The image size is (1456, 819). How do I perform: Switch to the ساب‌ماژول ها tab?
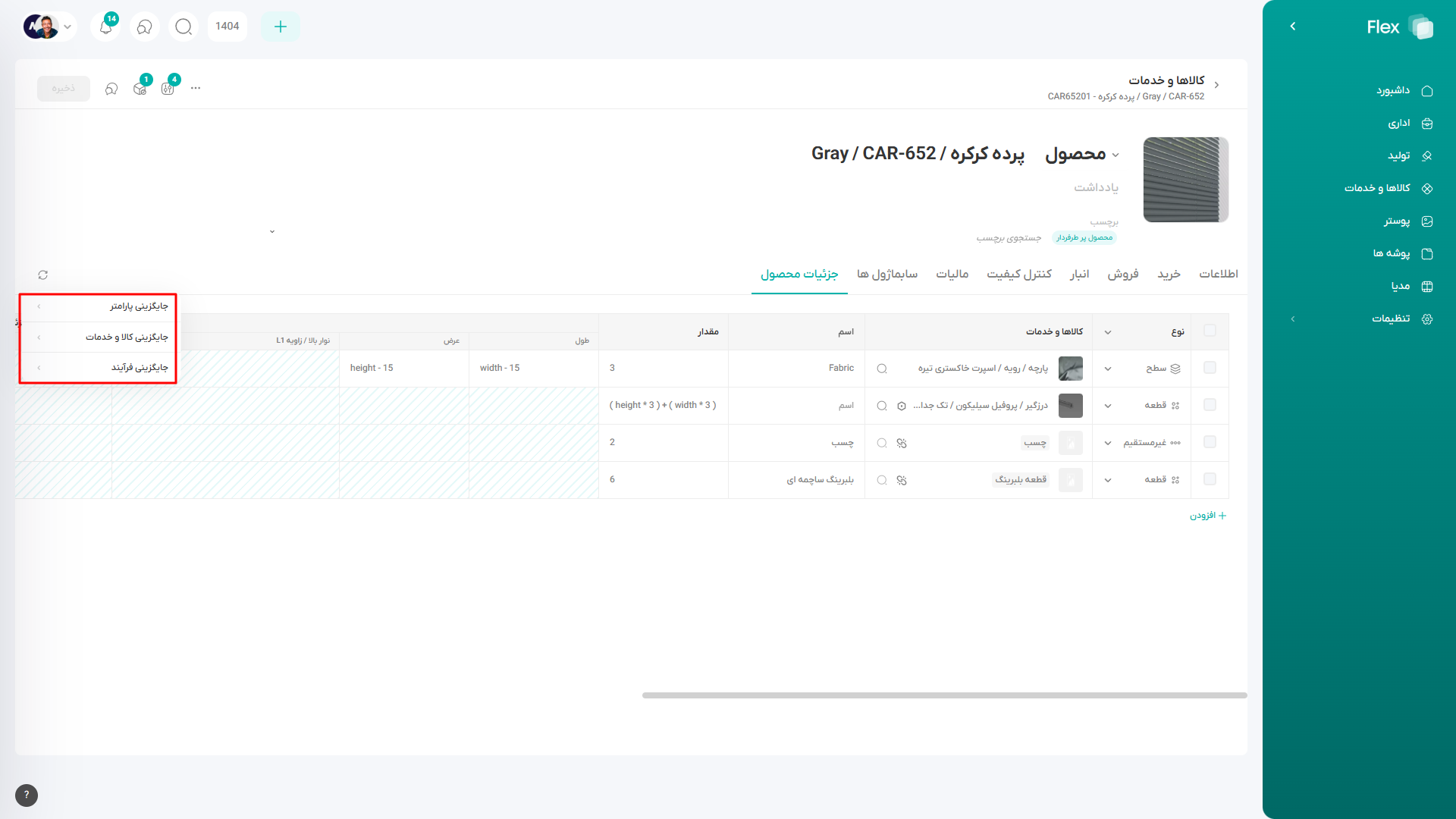886,275
